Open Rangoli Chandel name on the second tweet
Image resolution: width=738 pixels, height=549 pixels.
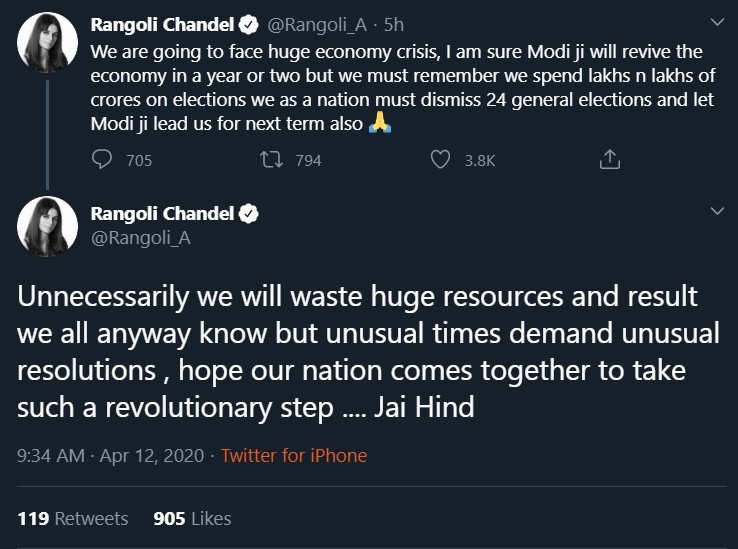(x=161, y=213)
